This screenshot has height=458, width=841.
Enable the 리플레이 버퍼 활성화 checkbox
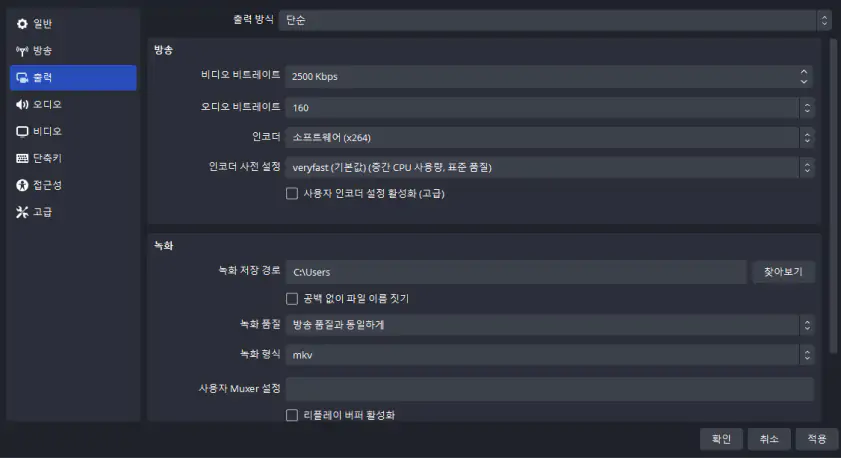292,415
